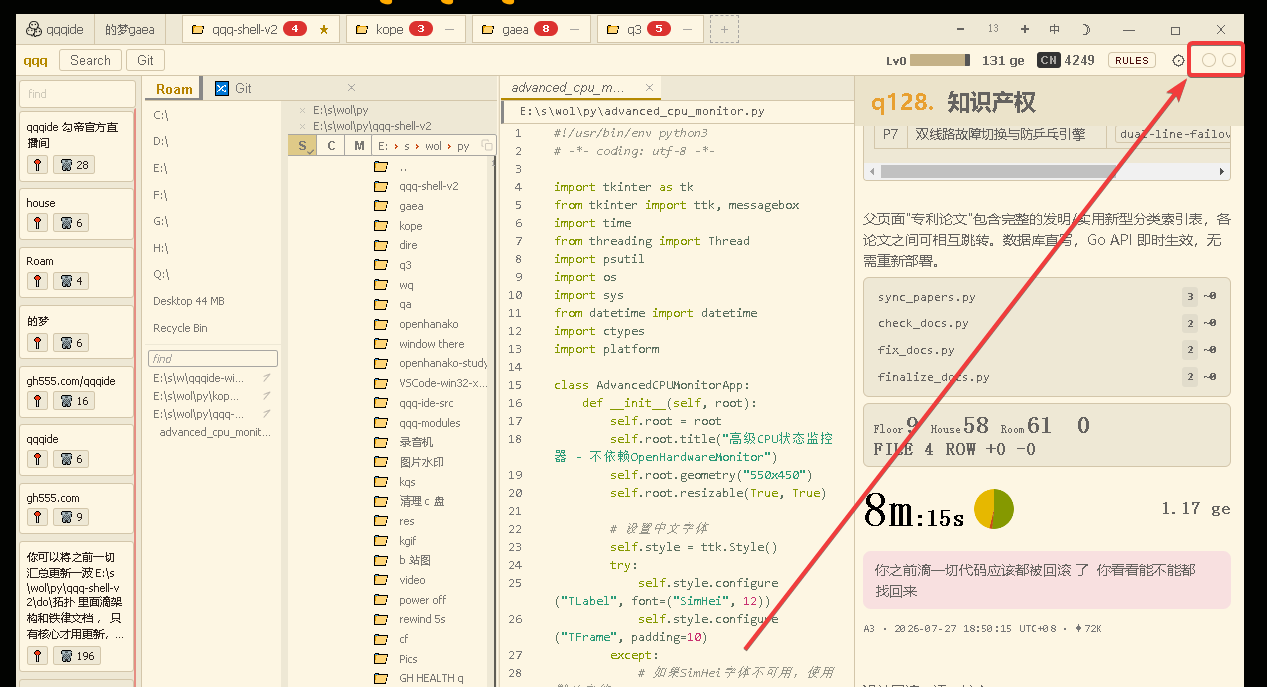The width and height of the screenshot is (1267, 687).
Task: Click the 'wol' breadcrumb segment
Action: [x=433, y=146]
